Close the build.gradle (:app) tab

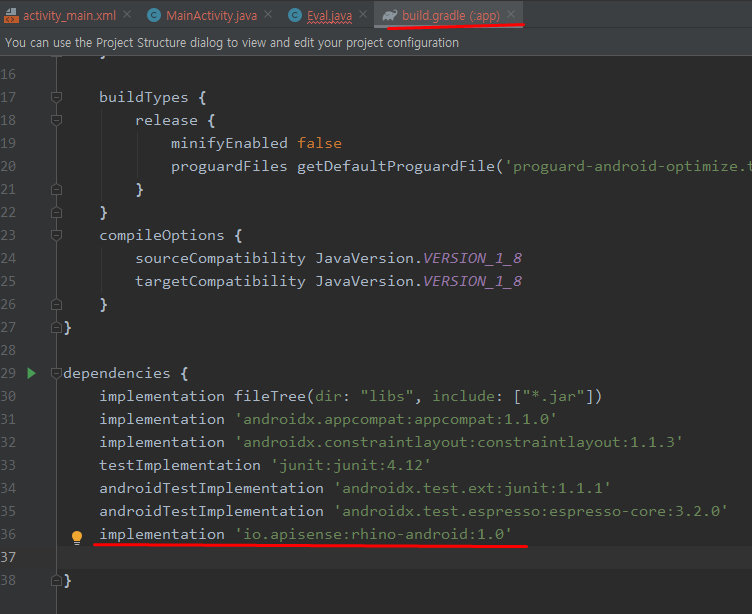pos(511,15)
